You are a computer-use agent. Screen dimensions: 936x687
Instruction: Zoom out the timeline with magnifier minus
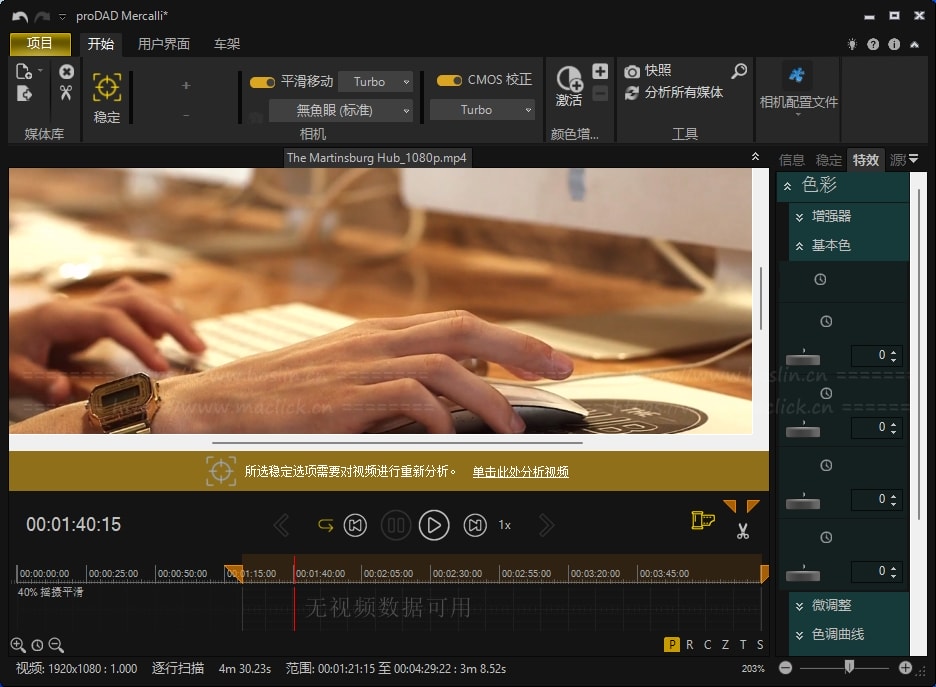[56, 645]
